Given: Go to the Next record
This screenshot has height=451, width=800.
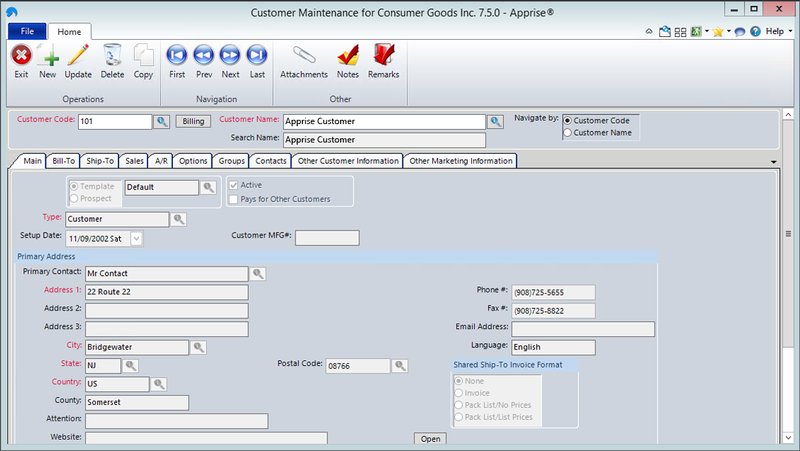Looking at the screenshot, I should point(230,55).
